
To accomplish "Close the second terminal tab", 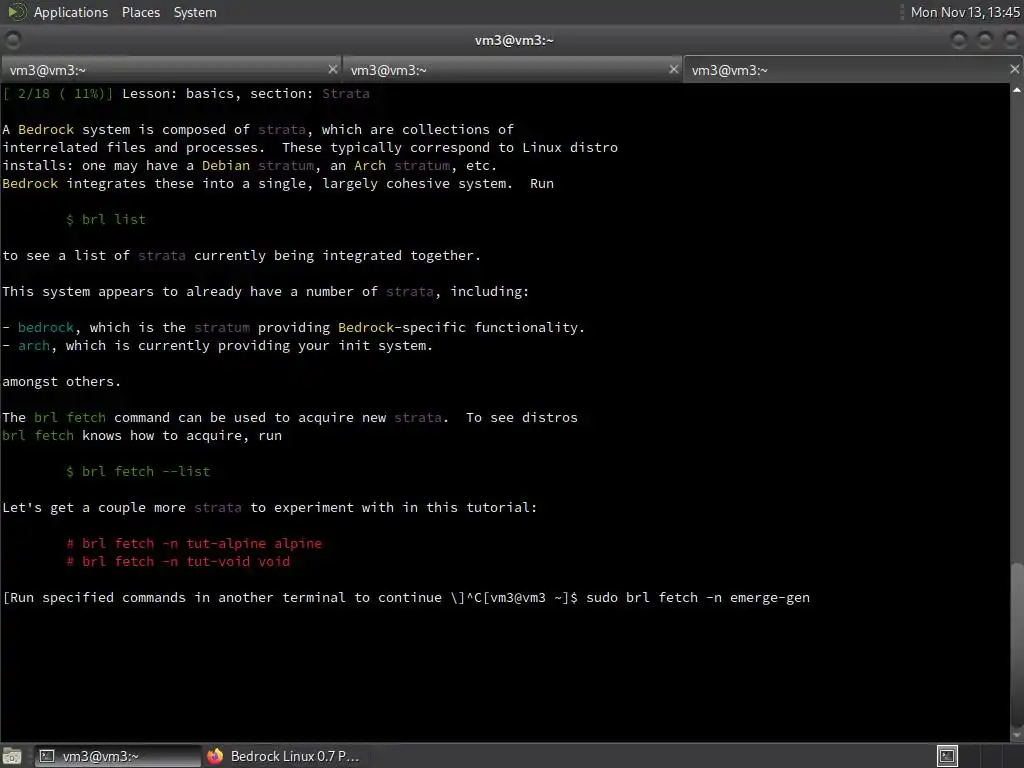I will 673,69.
